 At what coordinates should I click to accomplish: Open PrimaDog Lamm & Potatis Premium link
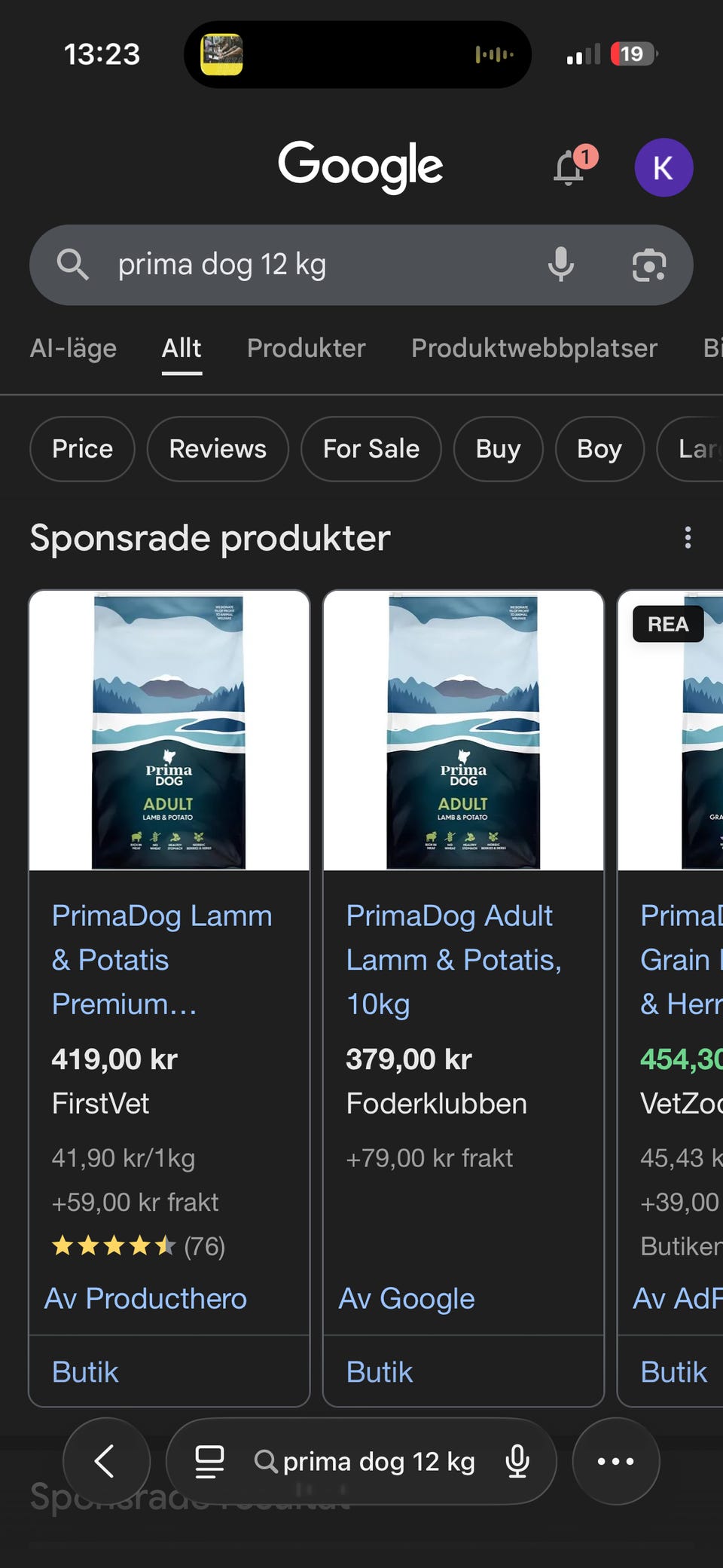coord(161,959)
